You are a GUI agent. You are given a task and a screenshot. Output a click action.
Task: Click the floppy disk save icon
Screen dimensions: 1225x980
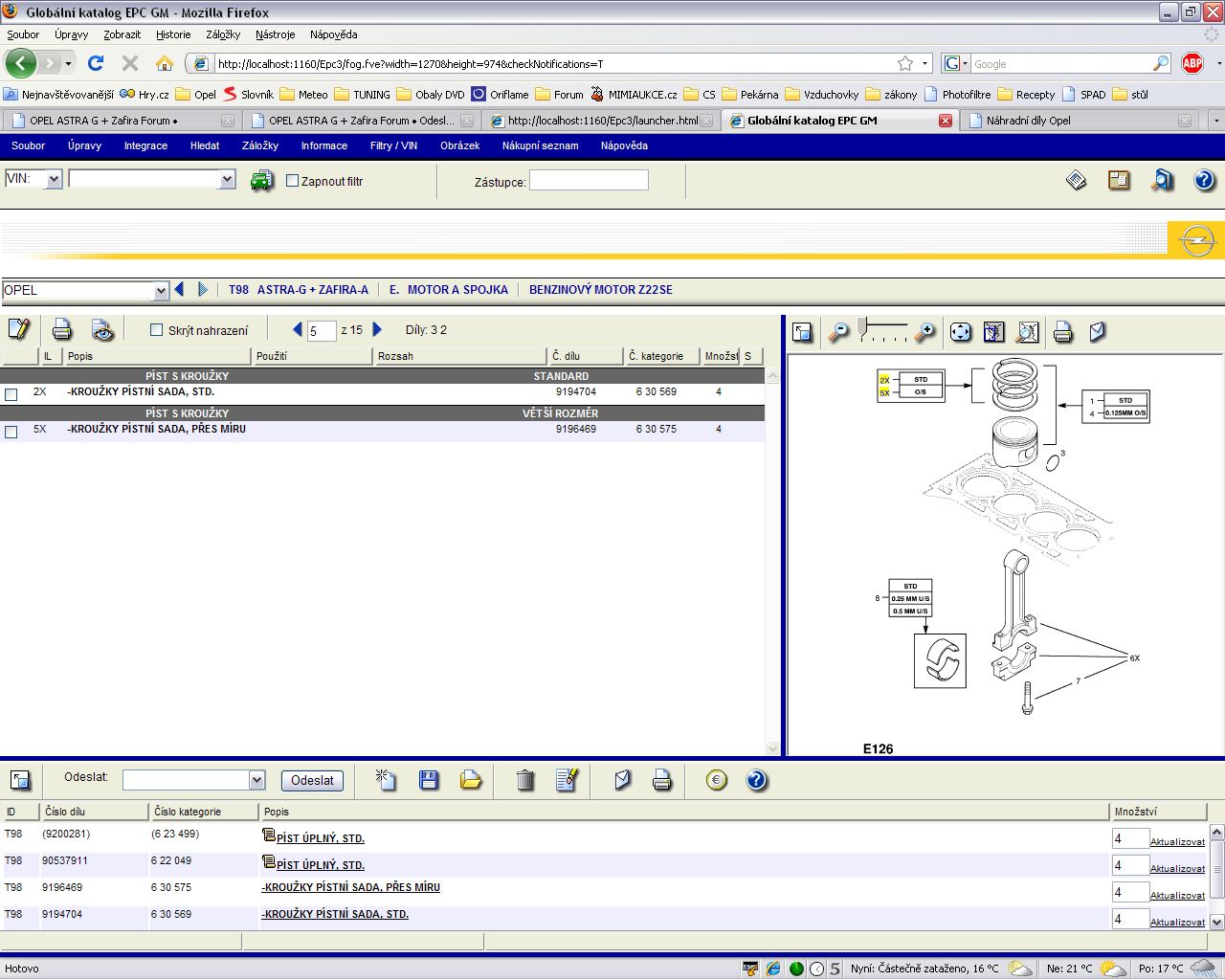tap(429, 780)
